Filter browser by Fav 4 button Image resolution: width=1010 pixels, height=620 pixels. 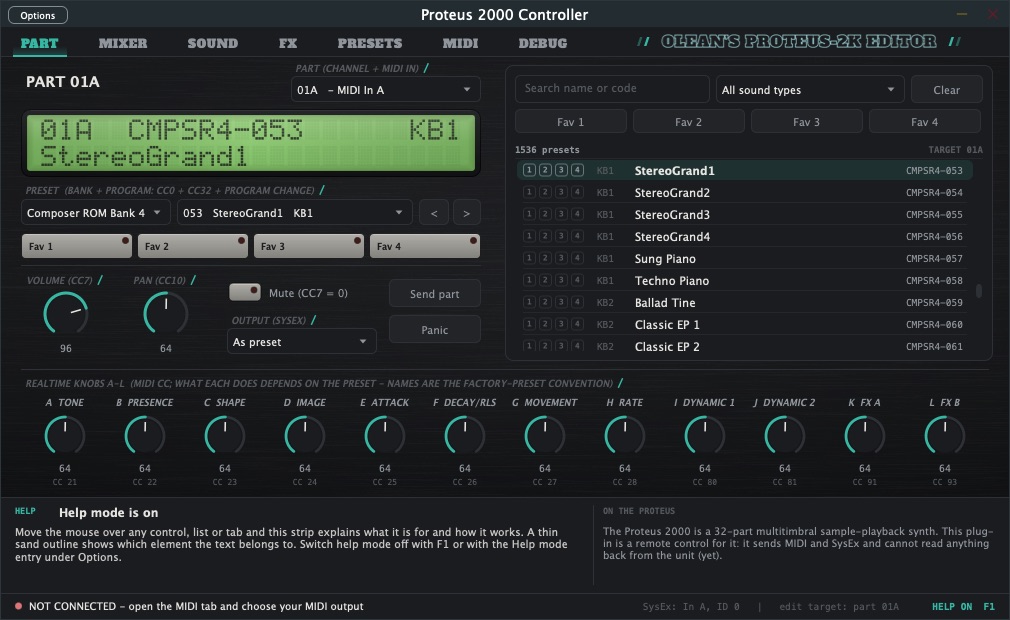tap(924, 122)
